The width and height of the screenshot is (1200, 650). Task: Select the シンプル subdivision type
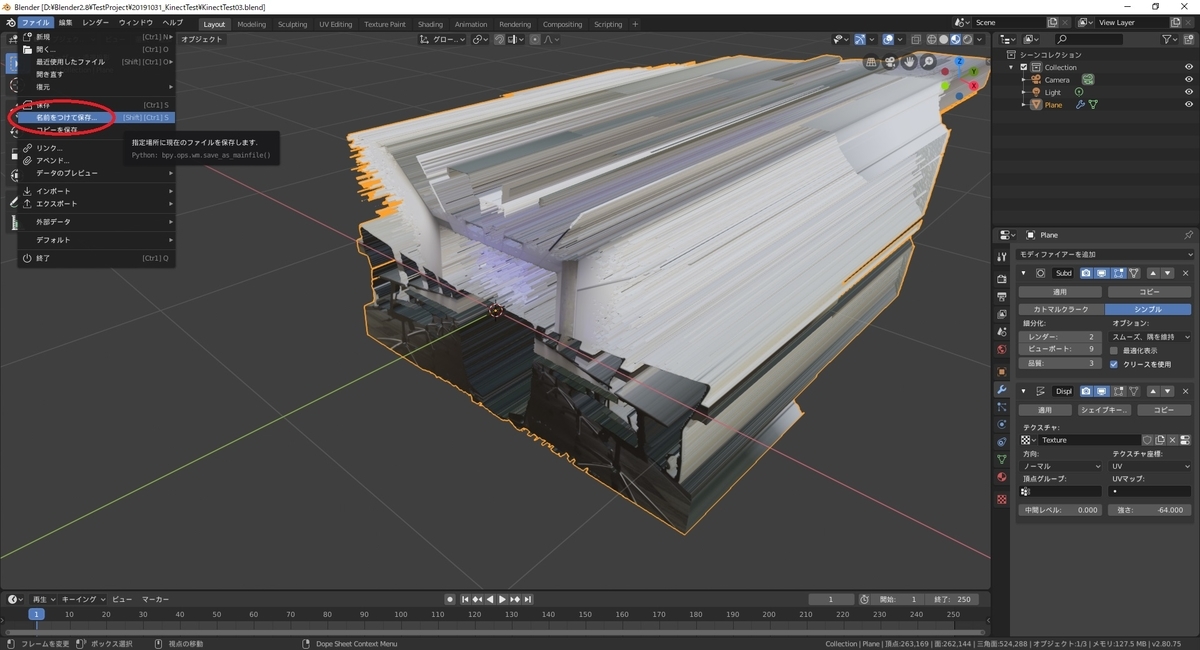[1148, 309]
